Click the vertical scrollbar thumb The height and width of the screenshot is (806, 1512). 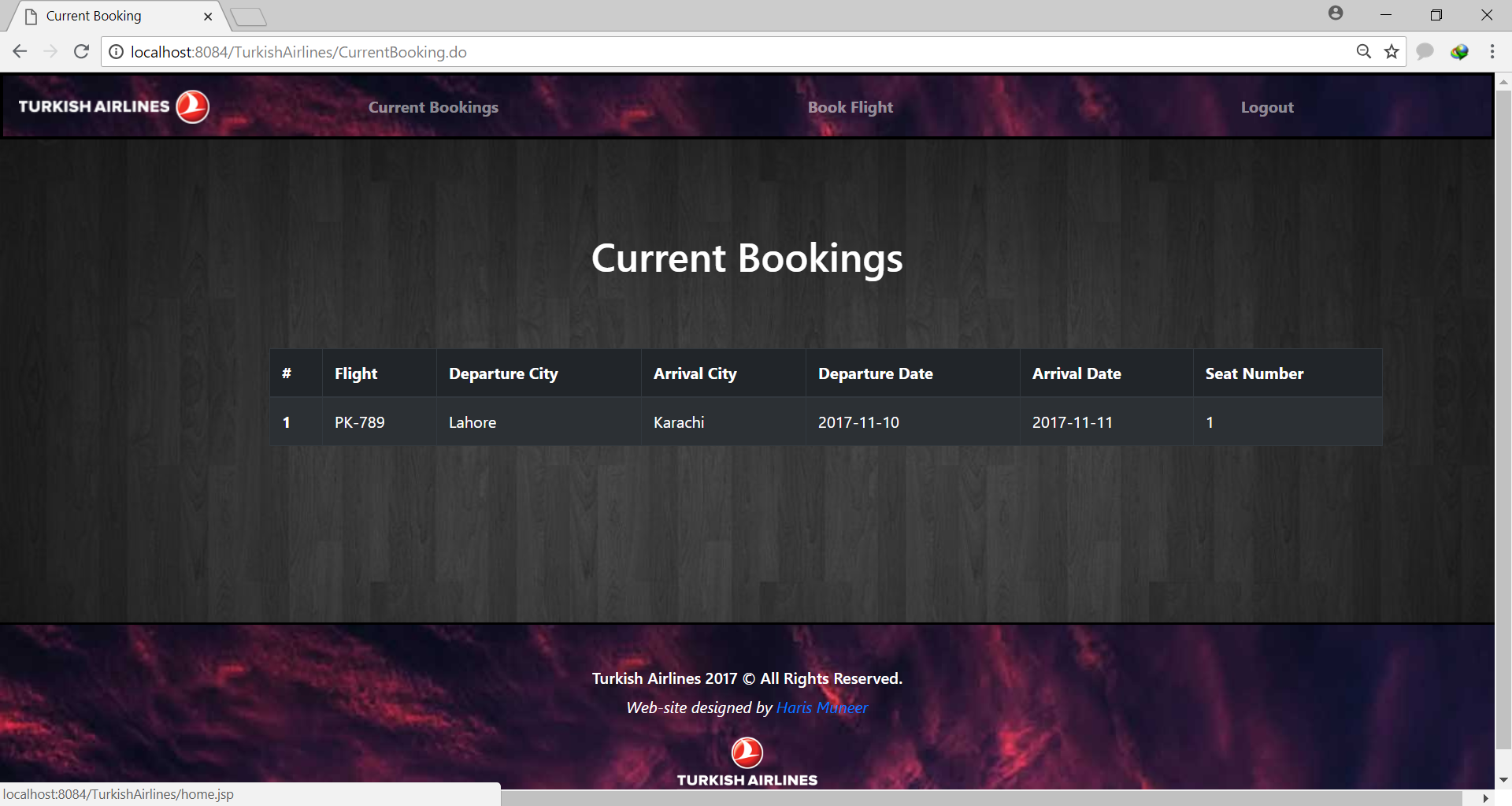click(1503, 420)
